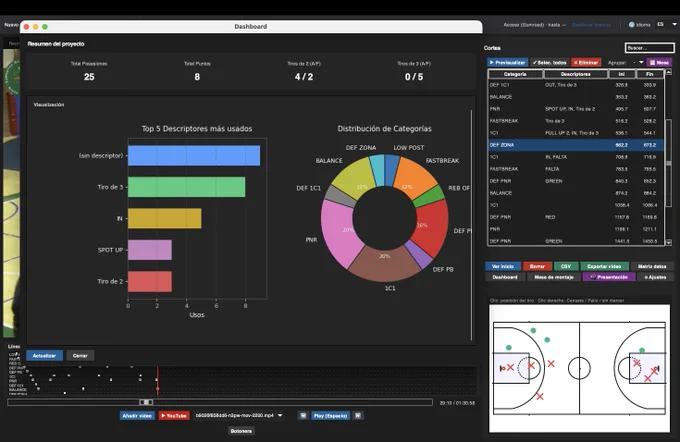Viewport: 680px width, 442px height.
Task: Open the Gestionar licencia link
Action: [x=591, y=25]
